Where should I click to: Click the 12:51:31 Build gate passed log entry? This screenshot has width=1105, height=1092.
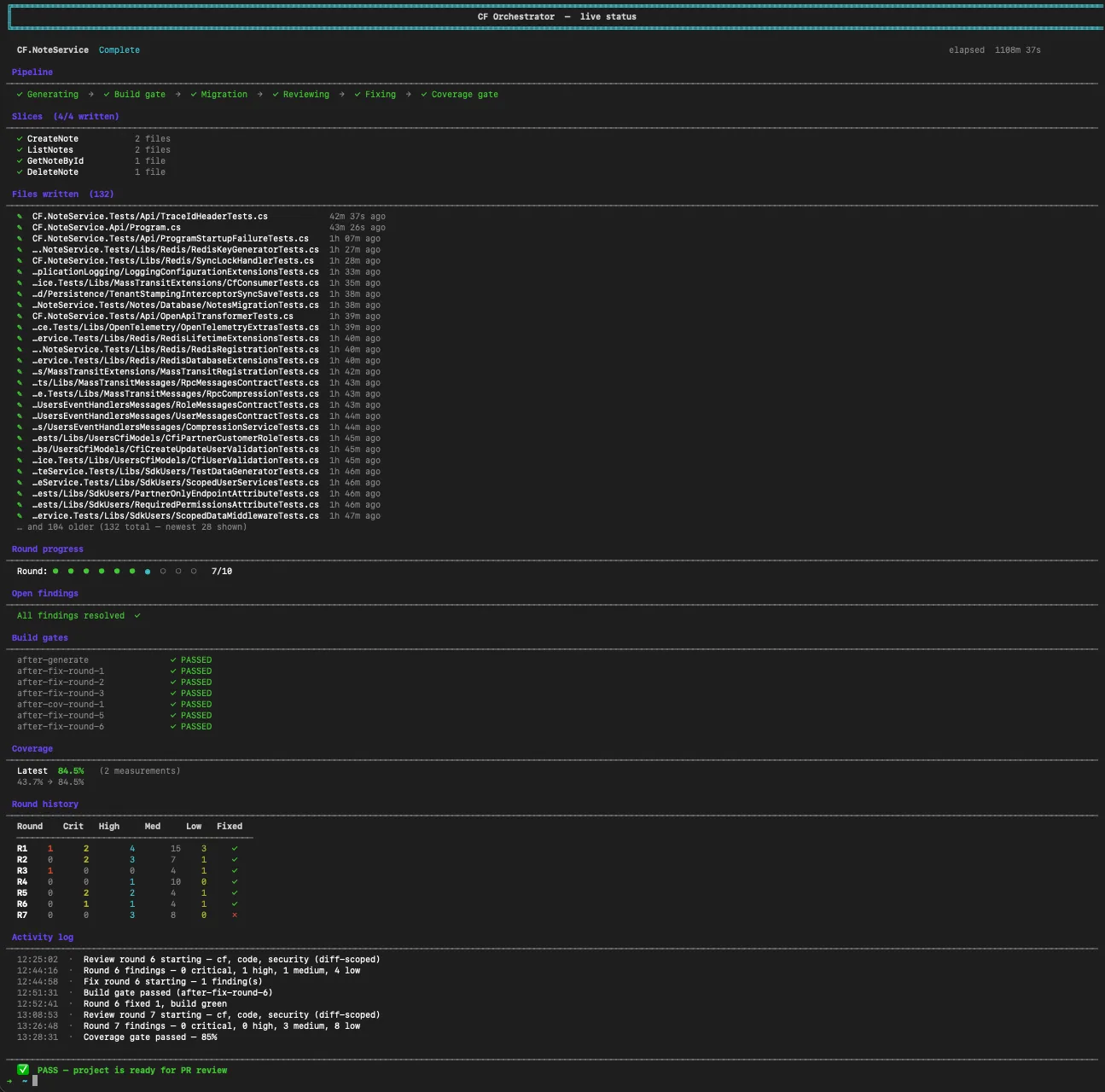(x=145, y=993)
